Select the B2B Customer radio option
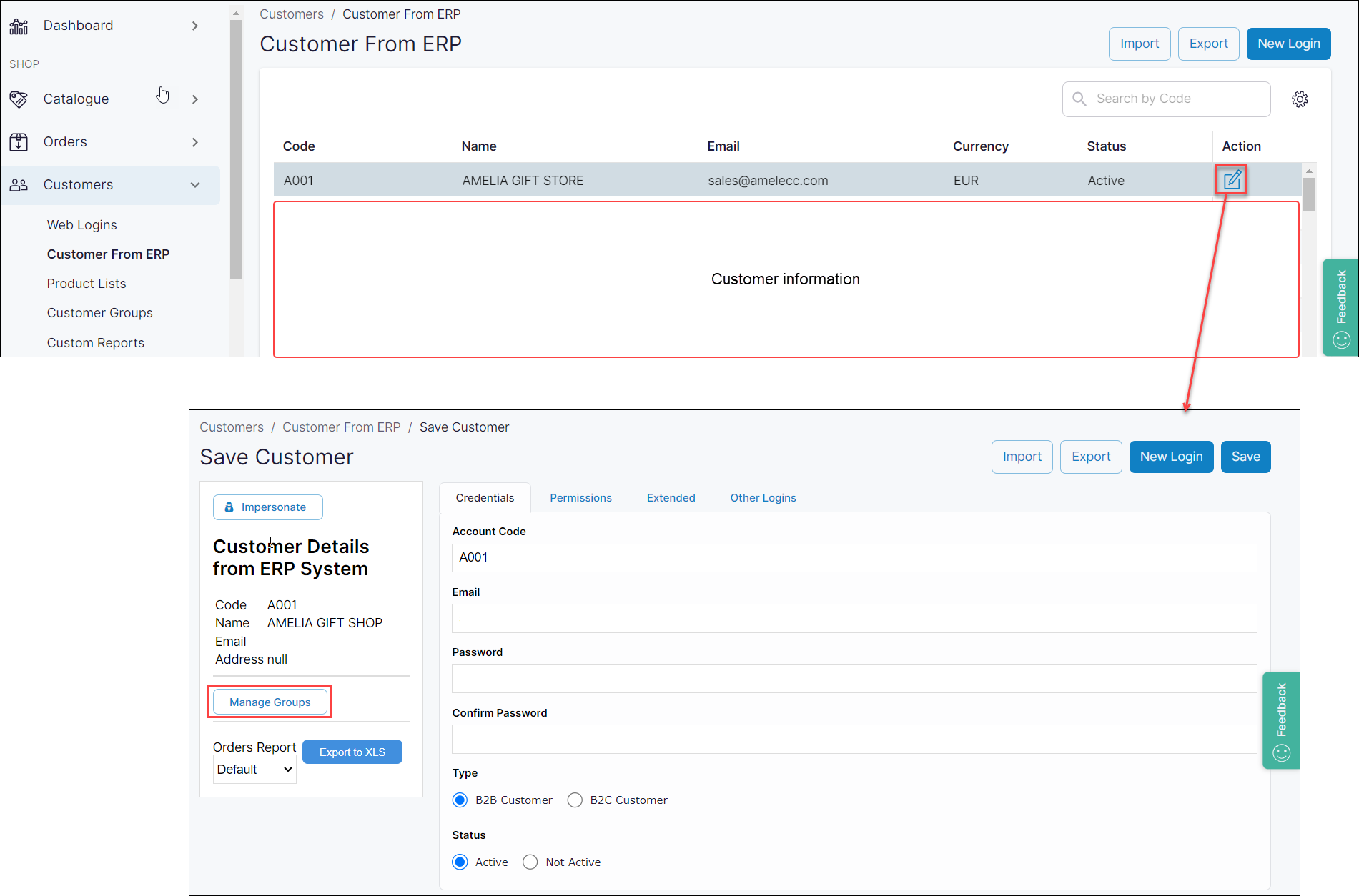 (x=460, y=800)
